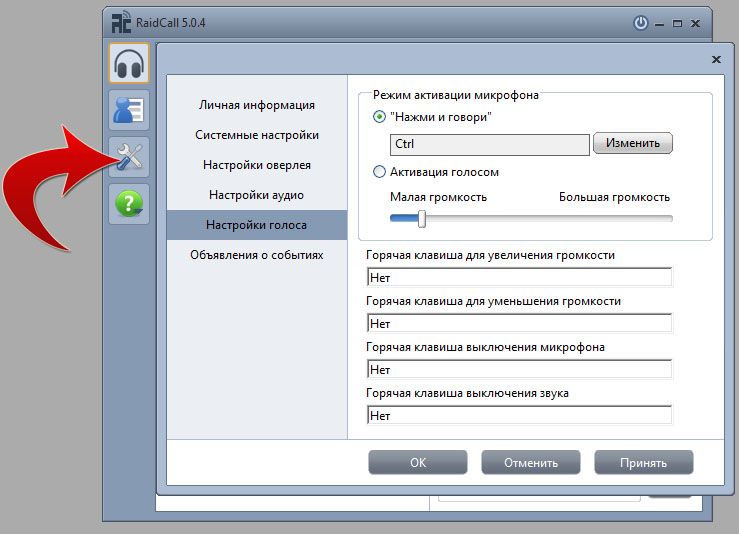Open the Настройки оверлея section

point(257,165)
